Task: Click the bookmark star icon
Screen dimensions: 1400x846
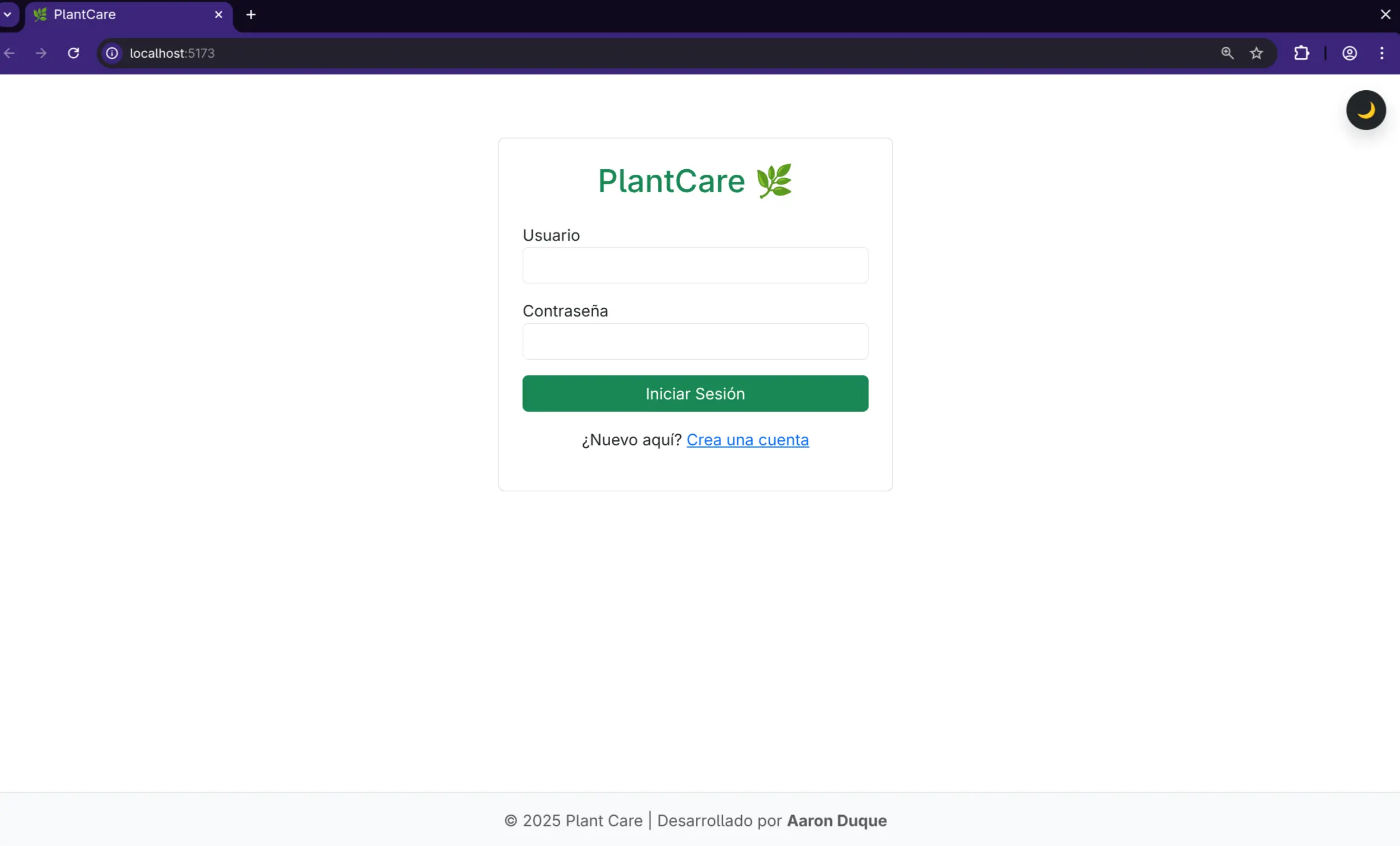Action: tap(1257, 53)
